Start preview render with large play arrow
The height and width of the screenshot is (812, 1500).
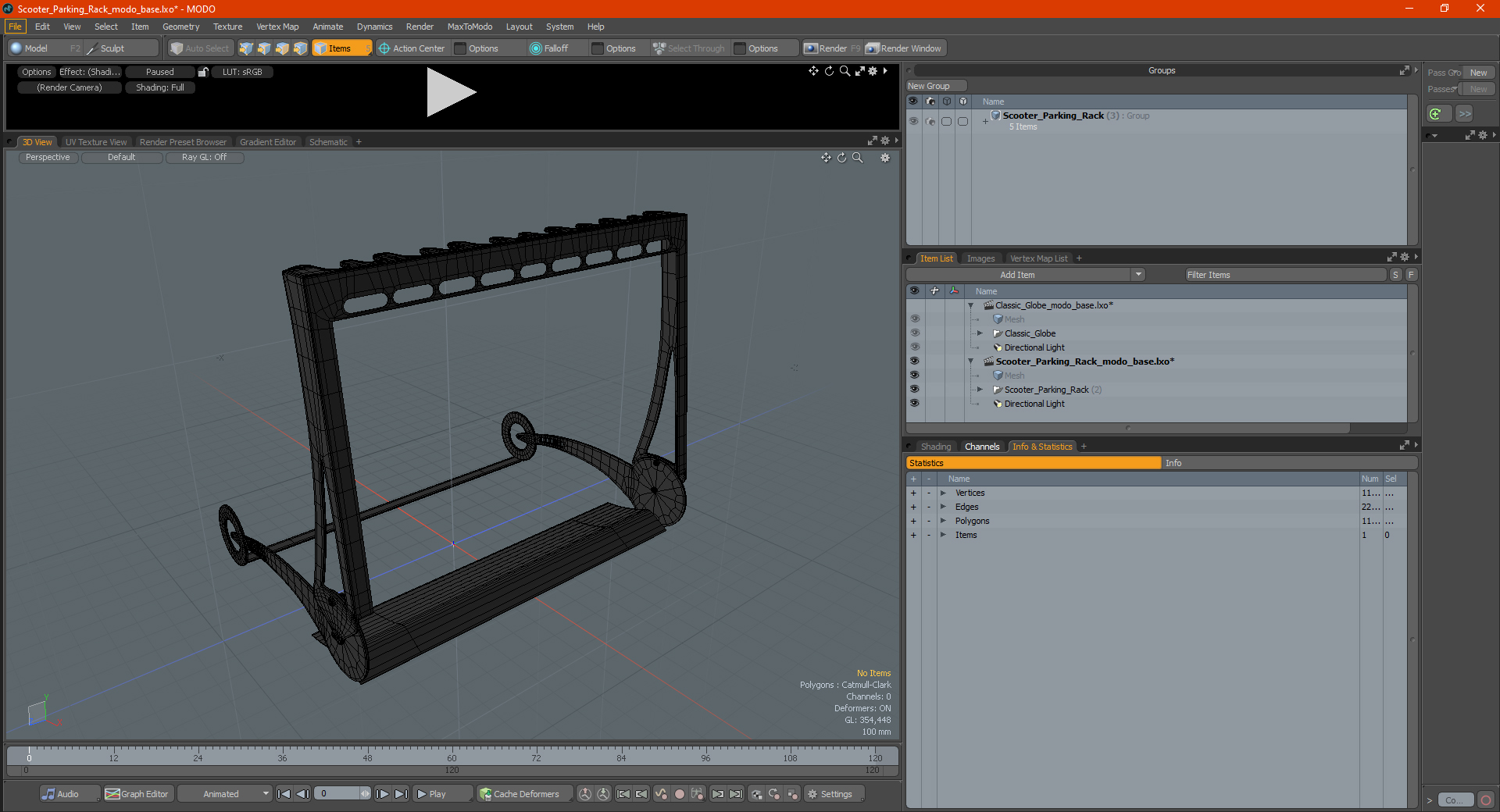click(x=451, y=92)
